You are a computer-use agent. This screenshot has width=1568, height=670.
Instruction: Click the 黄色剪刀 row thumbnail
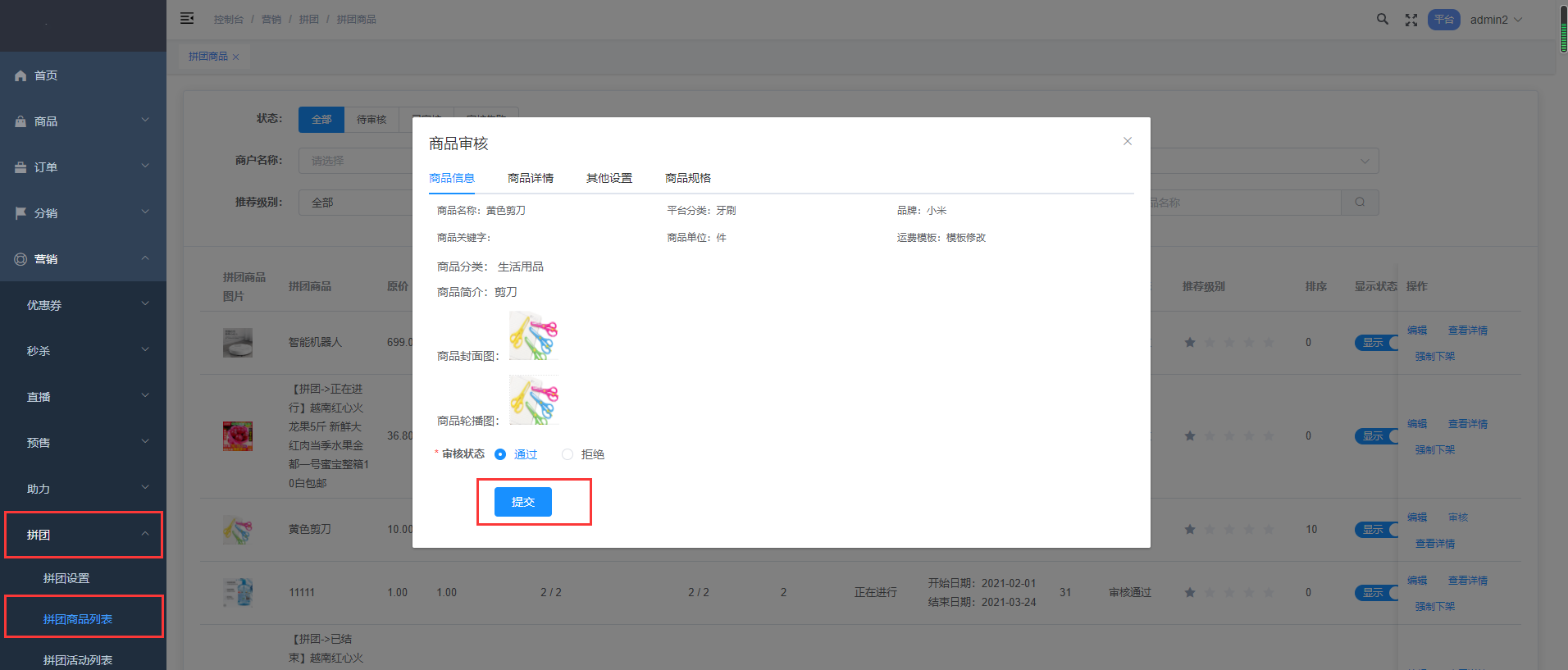click(x=238, y=530)
